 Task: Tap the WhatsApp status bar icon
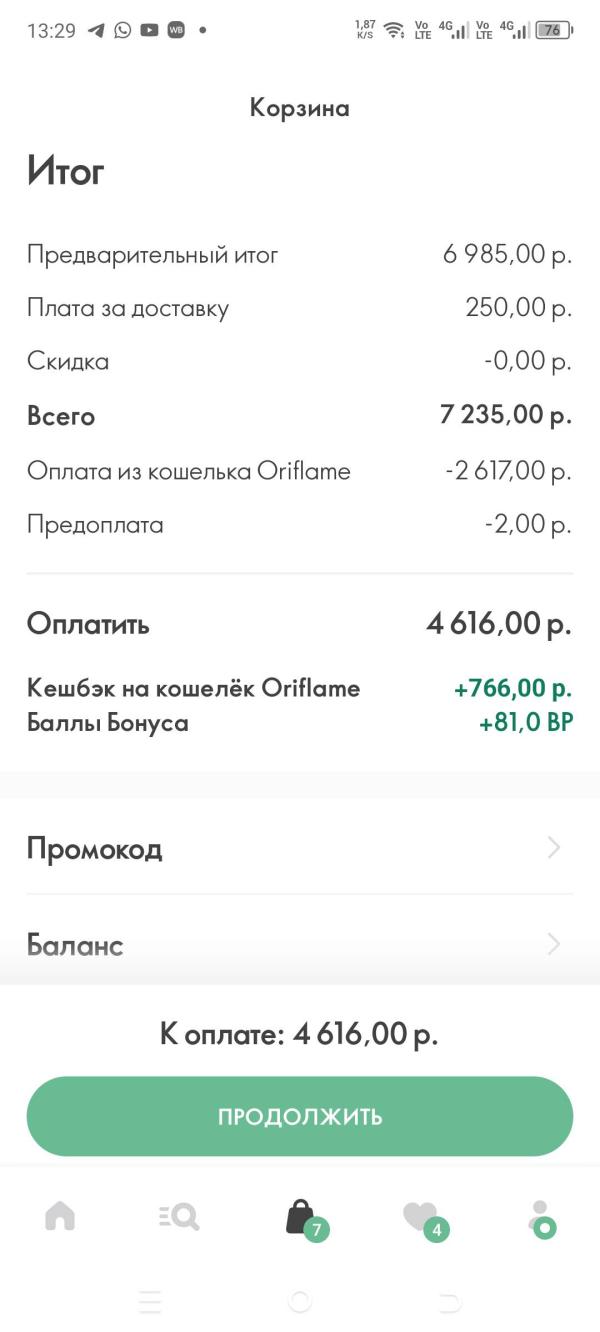point(122,30)
